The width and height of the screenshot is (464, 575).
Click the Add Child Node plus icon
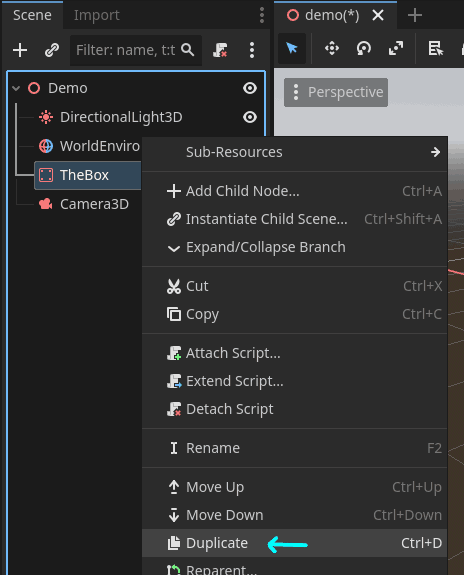[x=20, y=50]
